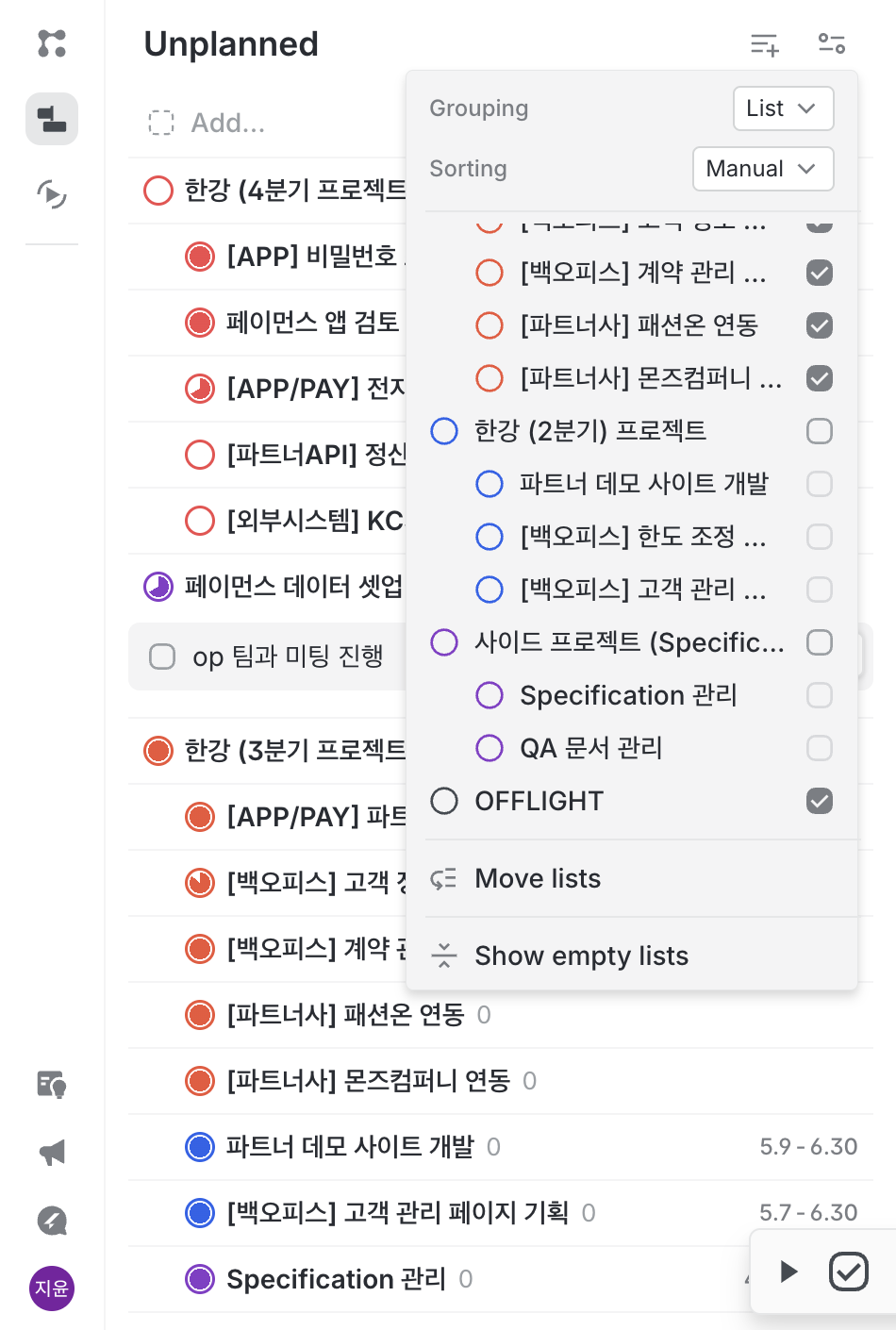This screenshot has width=896, height=1330.
Task: Click the rocket chat bubble icon
Action: pos(52,1221)
